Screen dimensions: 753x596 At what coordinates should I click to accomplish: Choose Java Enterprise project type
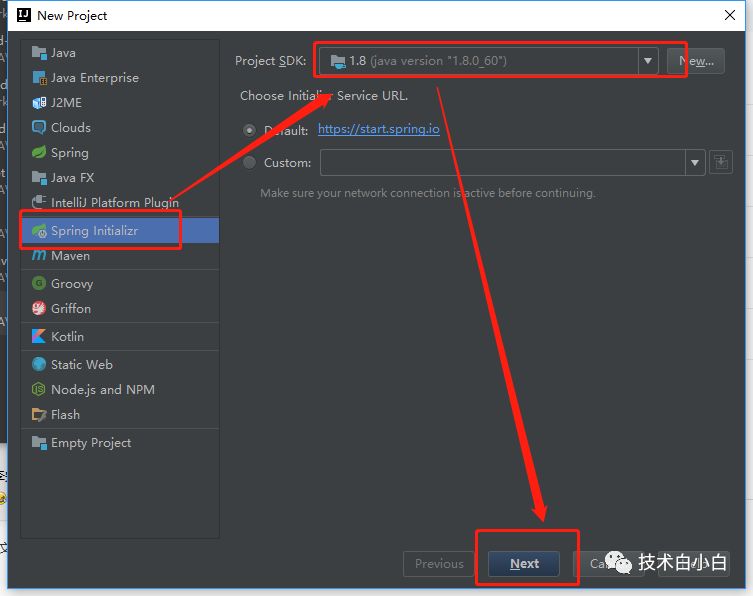pyautogui.click(x=120, y=77)
